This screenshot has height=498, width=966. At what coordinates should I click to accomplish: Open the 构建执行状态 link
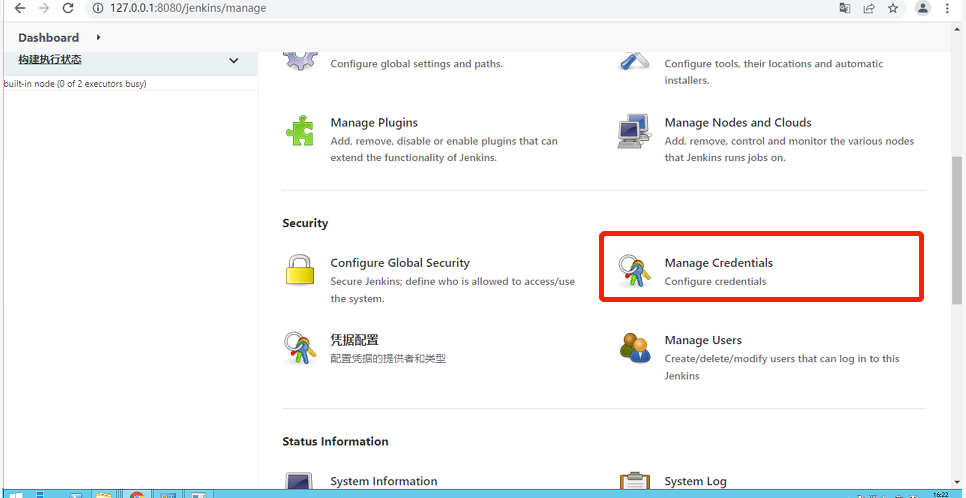click(50, 60)
